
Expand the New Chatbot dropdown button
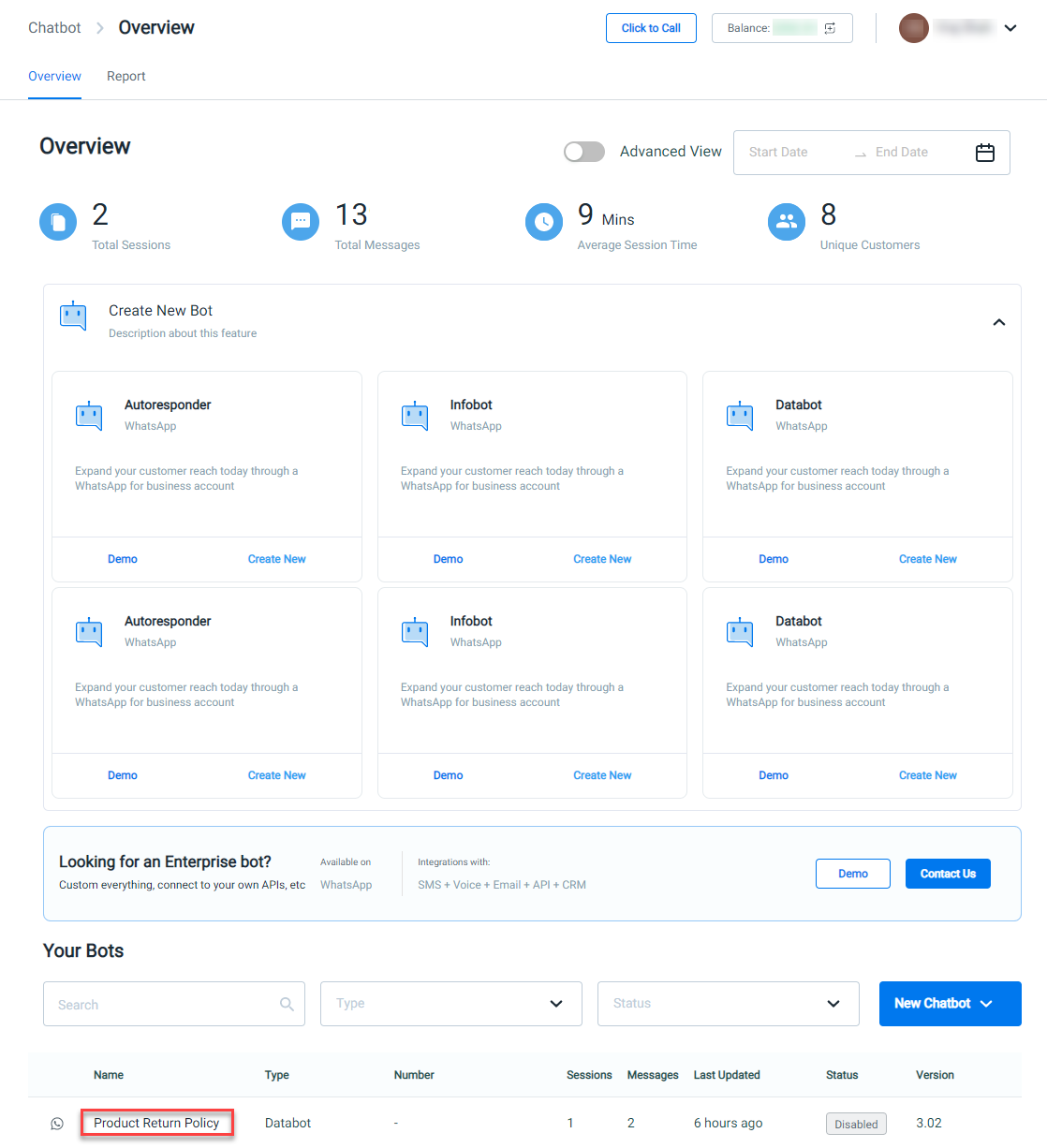951,1004
